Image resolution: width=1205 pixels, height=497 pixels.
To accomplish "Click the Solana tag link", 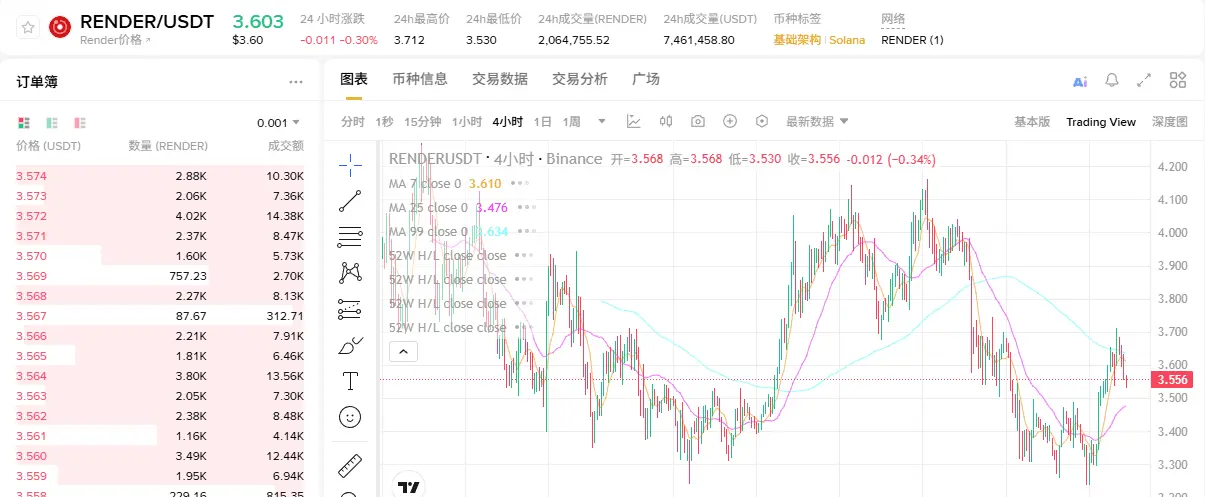I will [846, 40].
